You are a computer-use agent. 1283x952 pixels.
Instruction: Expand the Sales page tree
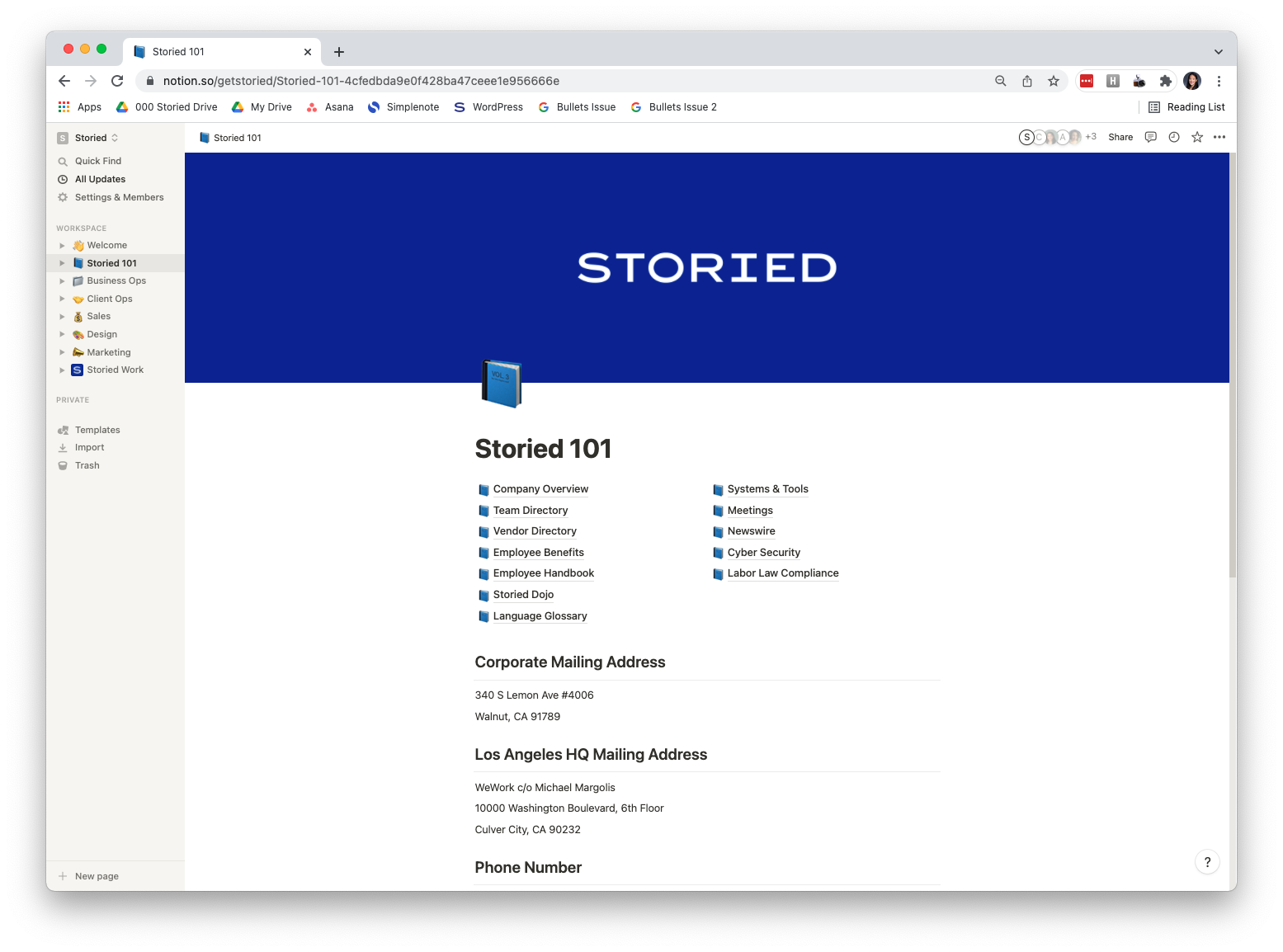point(62,317)
